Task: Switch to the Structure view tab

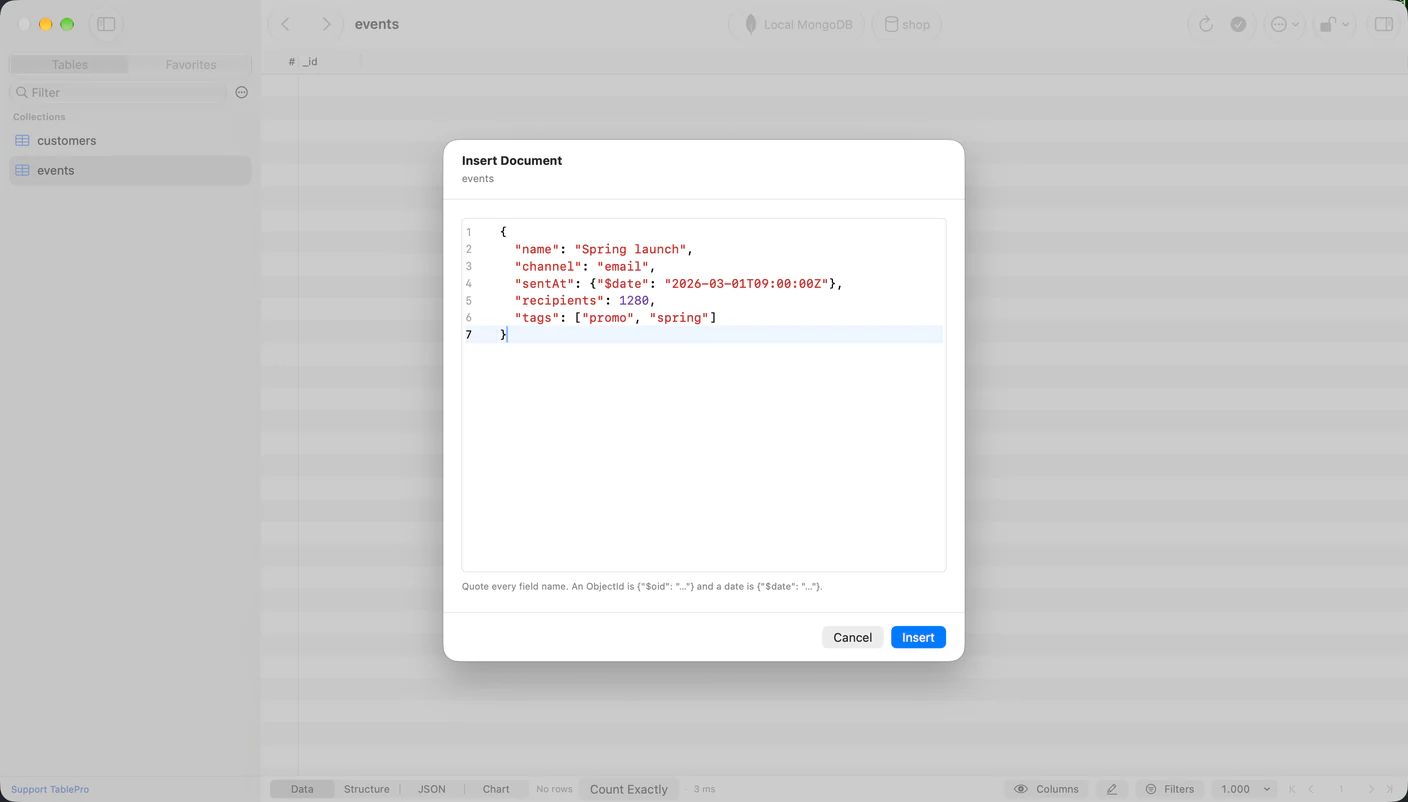Action: click(x=366, y=789)
